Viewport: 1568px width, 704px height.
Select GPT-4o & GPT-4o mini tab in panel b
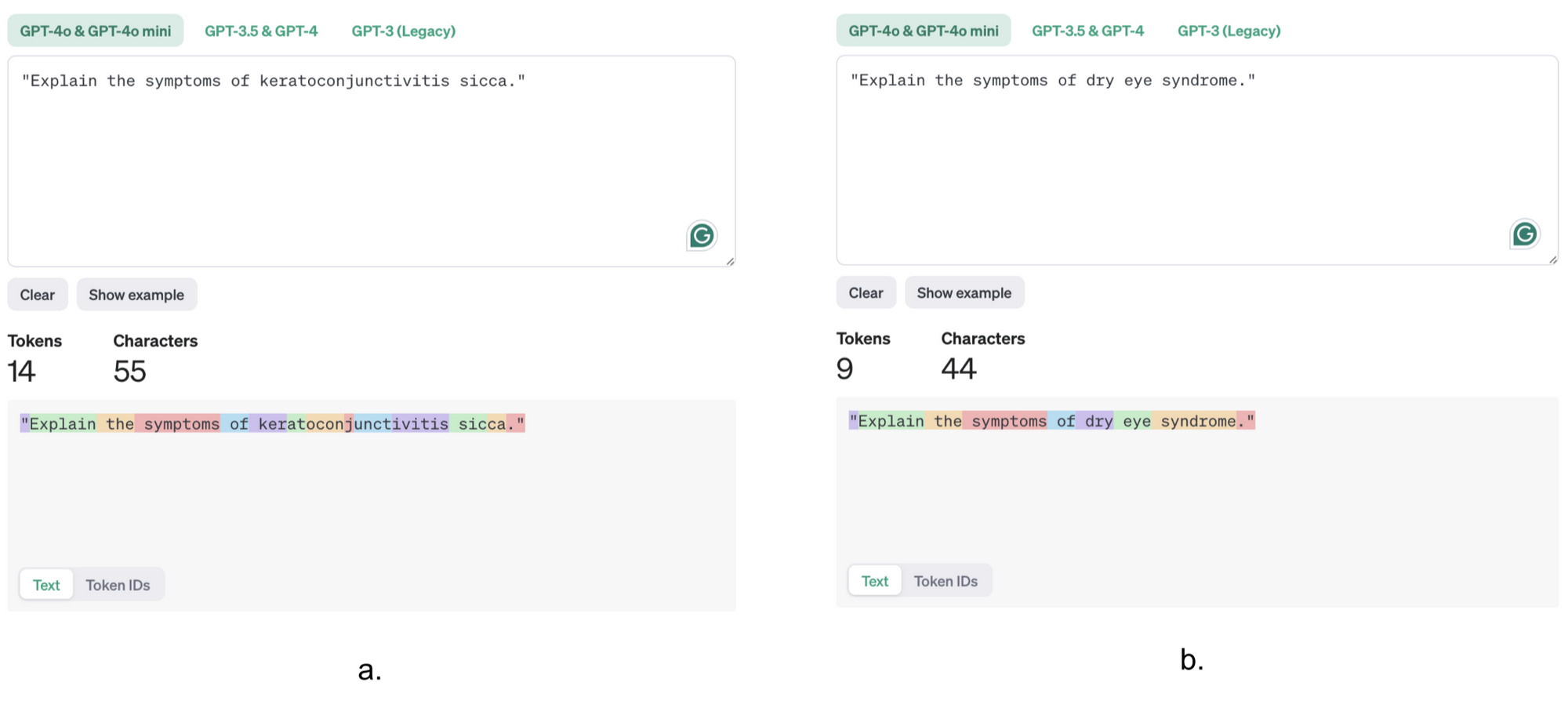pos(924,31)
